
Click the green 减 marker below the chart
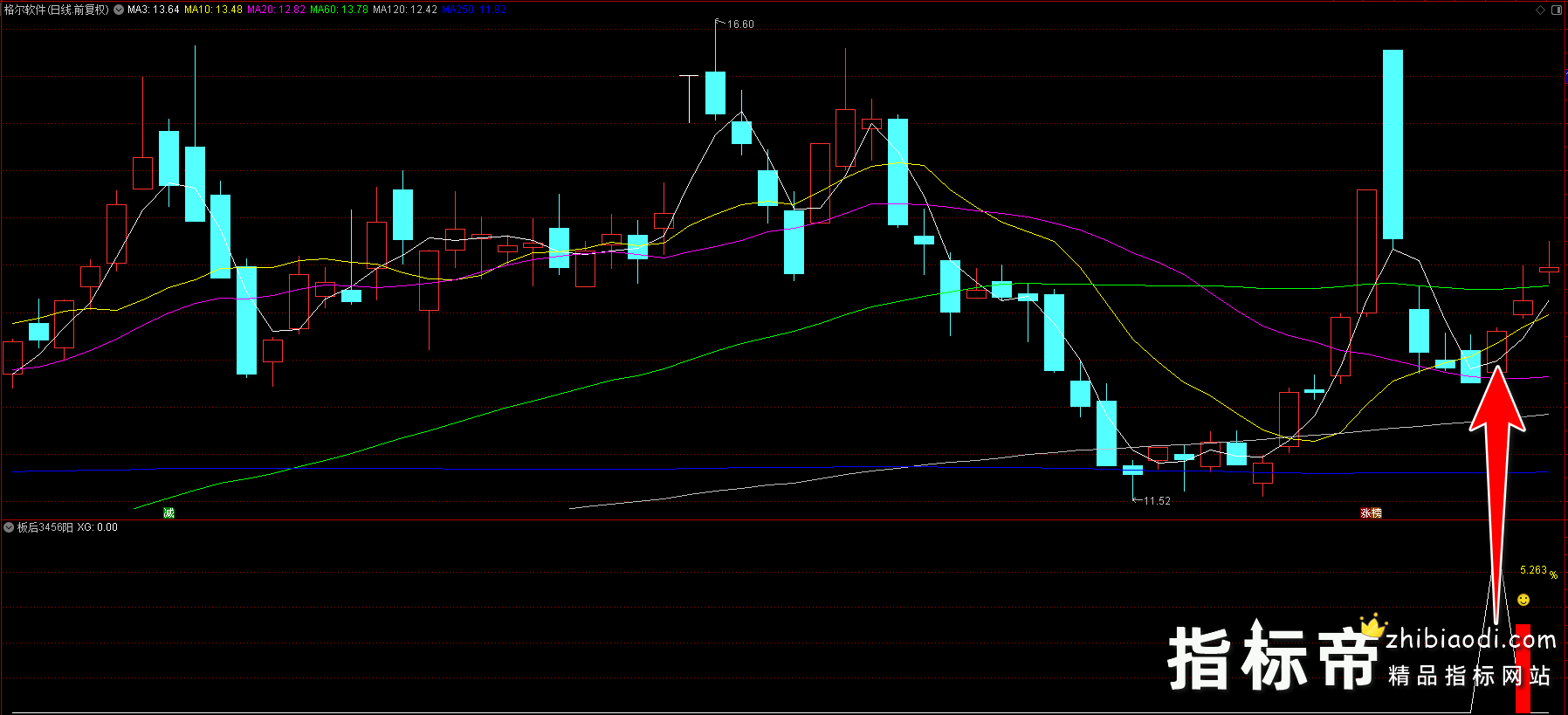tap(168, 512)
